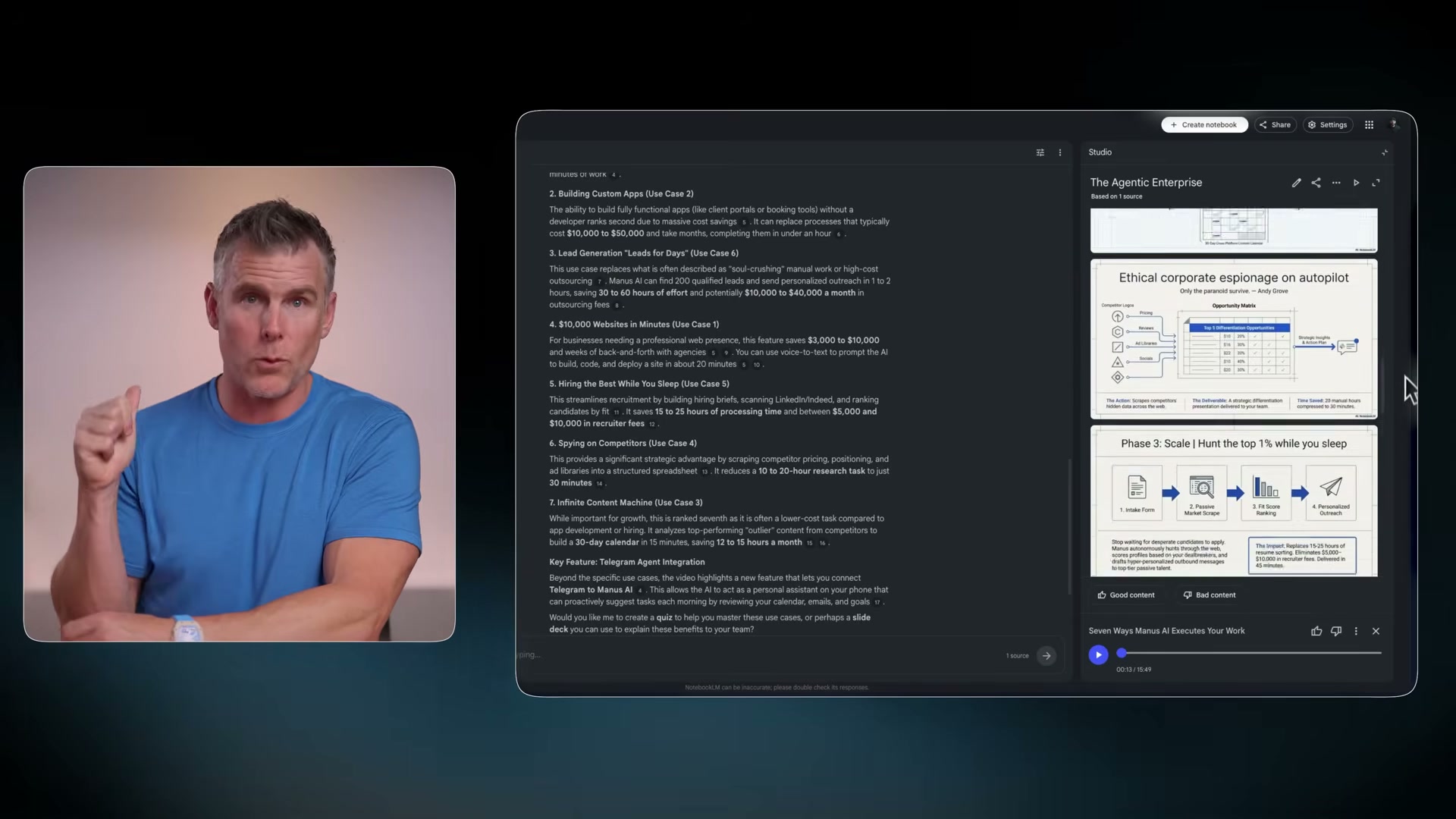Click 'Based on 1 source' label
The width and height of the screenshot is (1456, 819).
coord(1116,196)
